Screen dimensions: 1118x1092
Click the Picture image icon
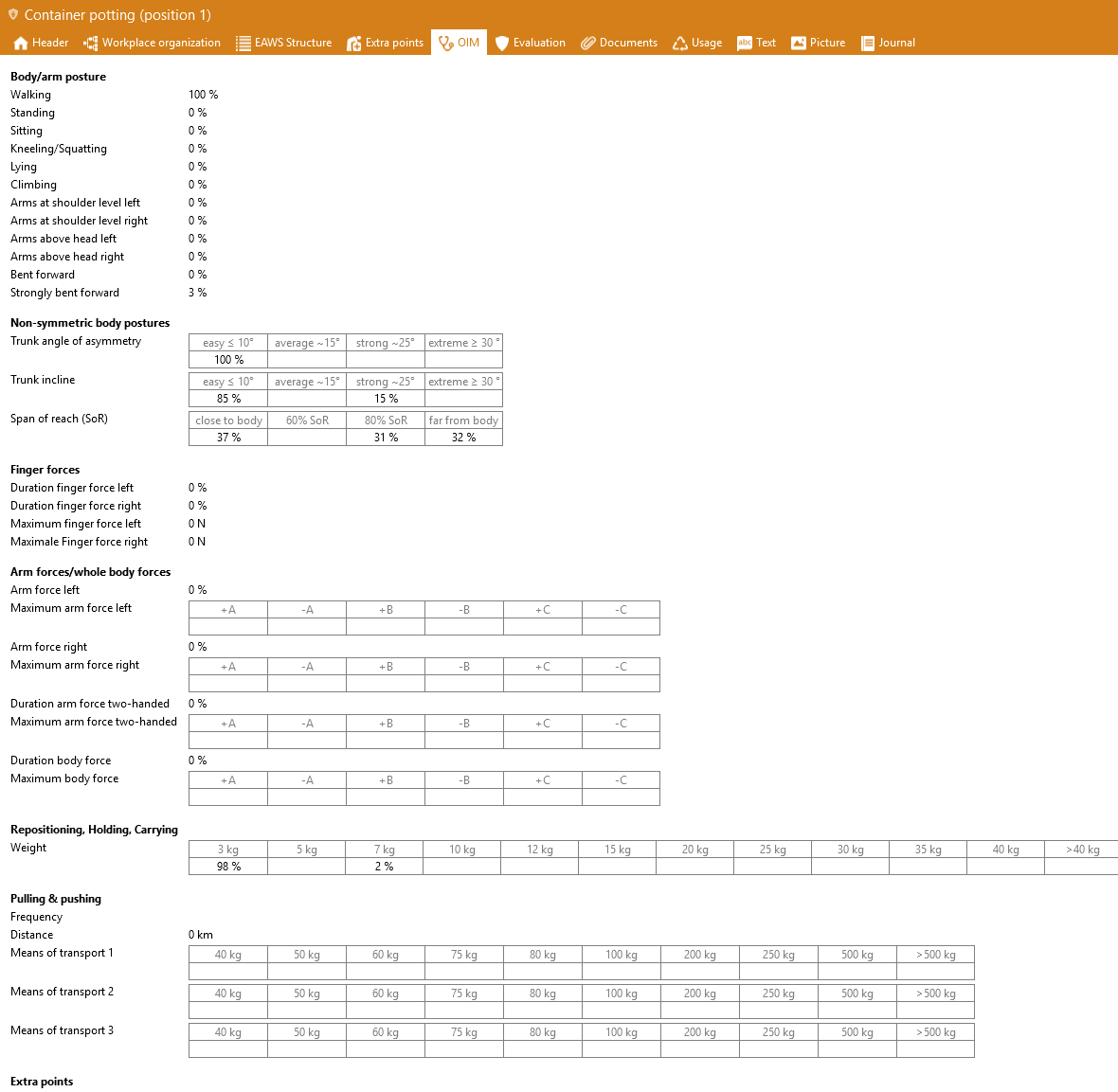click(x=799, y=43)
